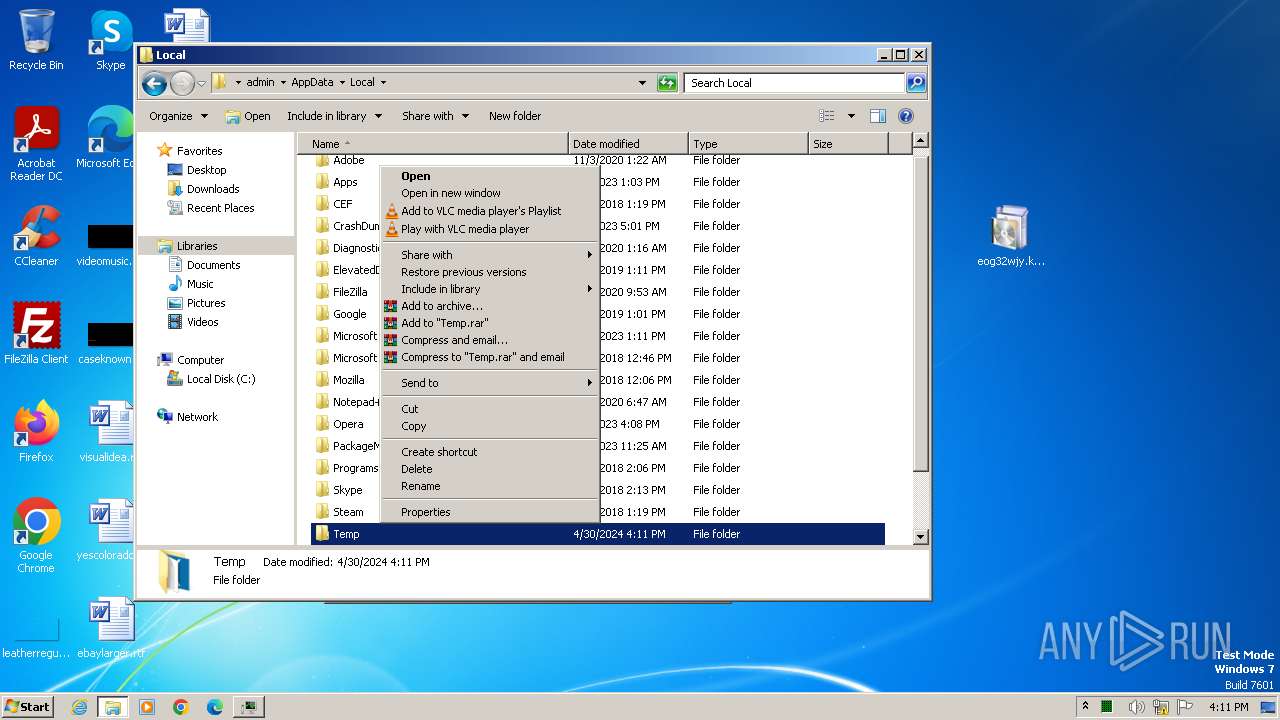1280x720 pixels.
Task: Open Chrome from the taskbar
Action: pyautogui.click(x=181, y=707)
